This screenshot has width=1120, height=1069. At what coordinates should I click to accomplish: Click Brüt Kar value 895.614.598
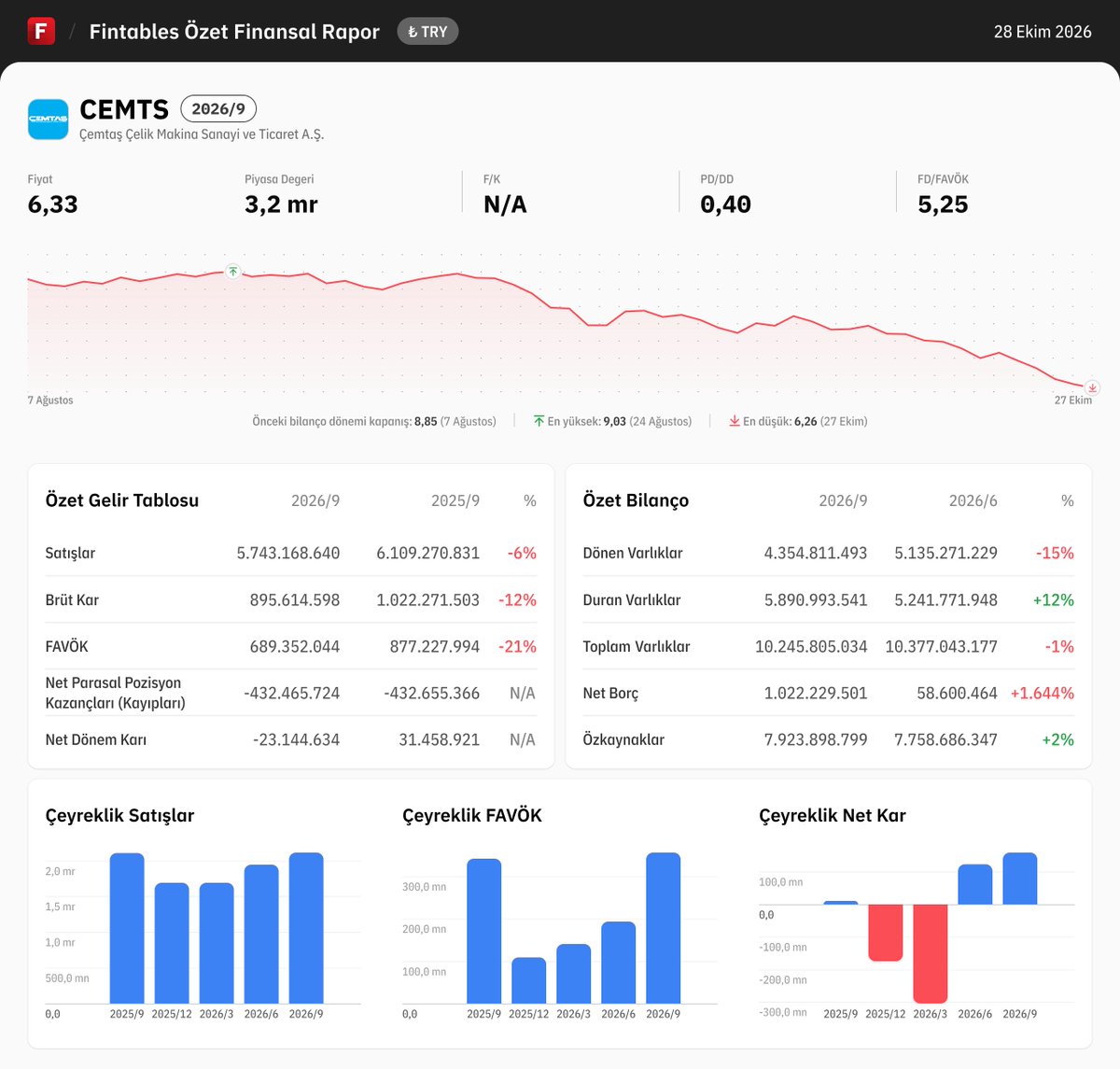tap(295, 599)
